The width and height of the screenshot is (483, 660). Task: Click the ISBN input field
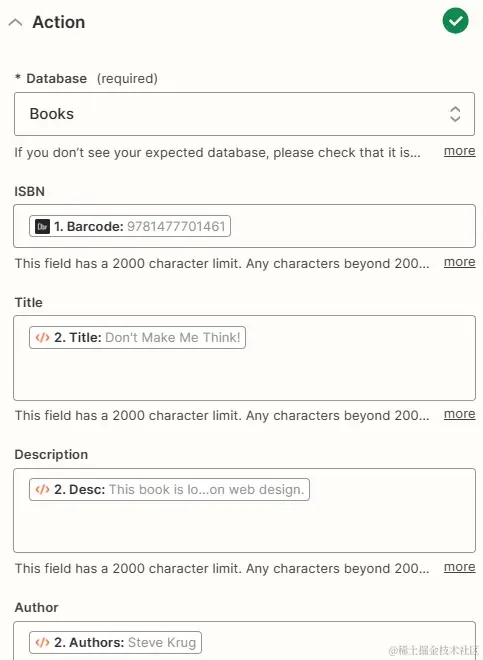coord(244,226)
